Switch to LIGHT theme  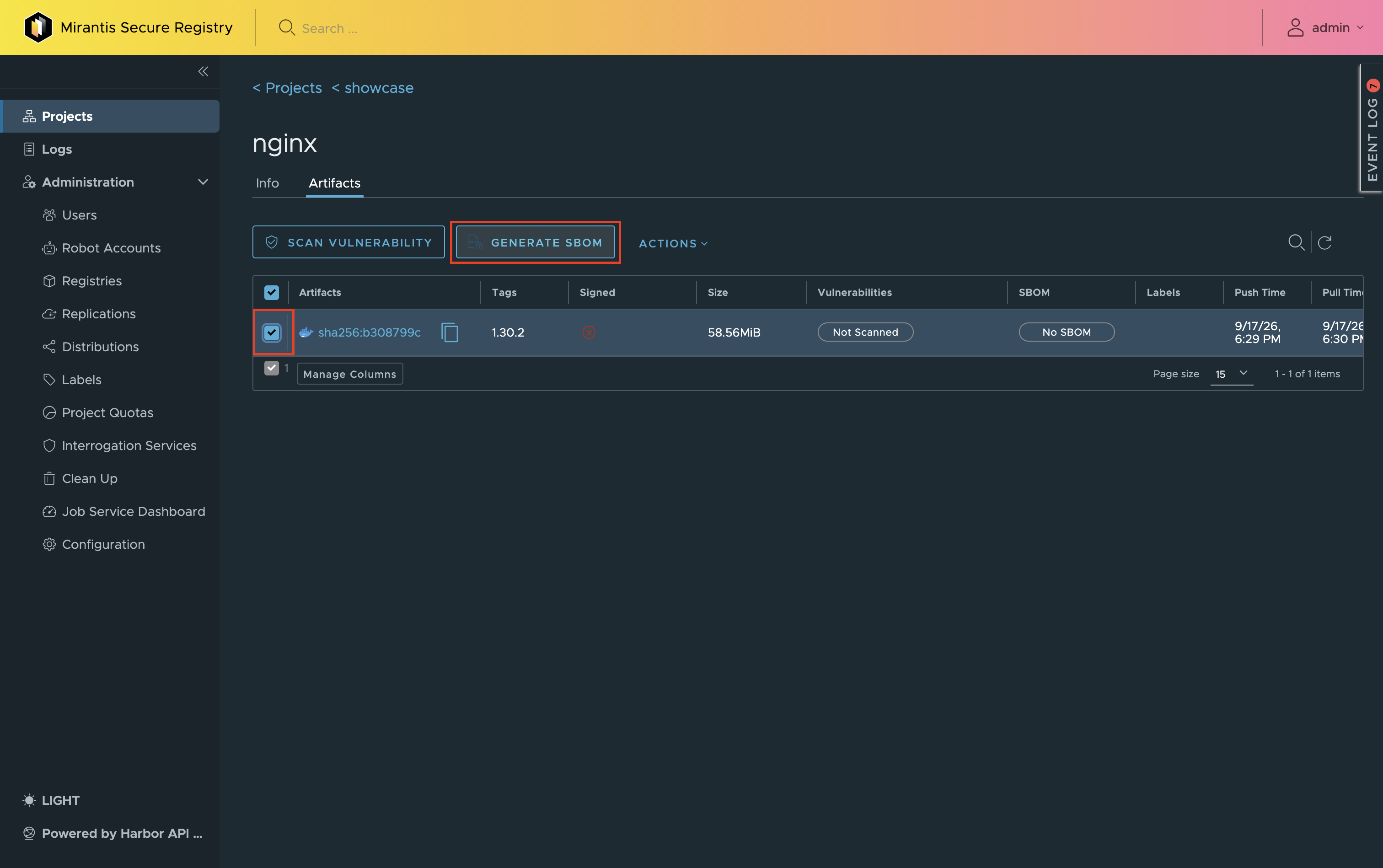coord(60,800)
